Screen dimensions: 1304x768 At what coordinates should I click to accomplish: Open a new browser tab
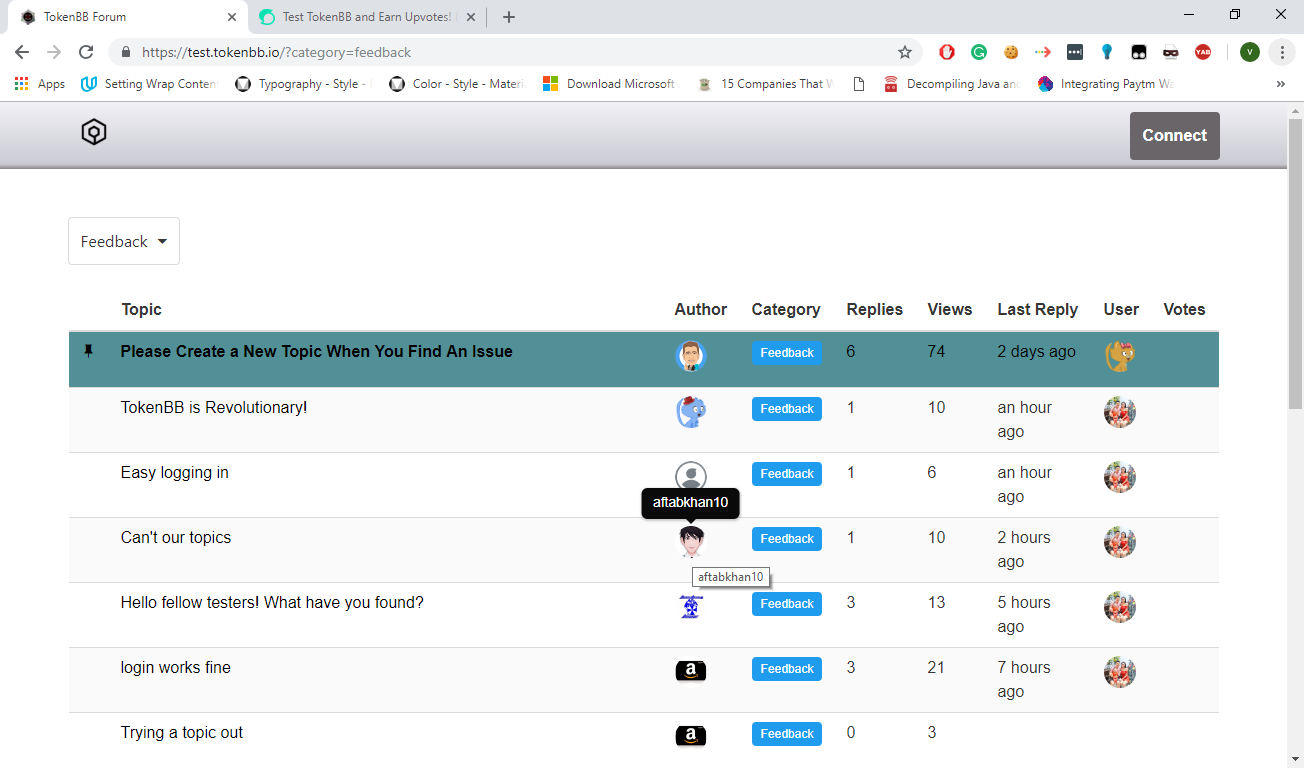pyautogui.click(x=509, y=17)
